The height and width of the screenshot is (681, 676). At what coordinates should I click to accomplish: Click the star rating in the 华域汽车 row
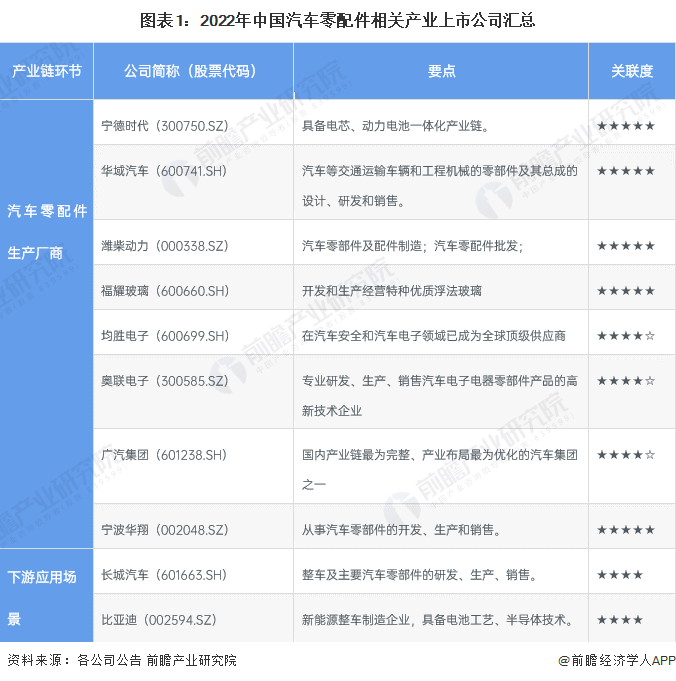(x=626, y=171)
